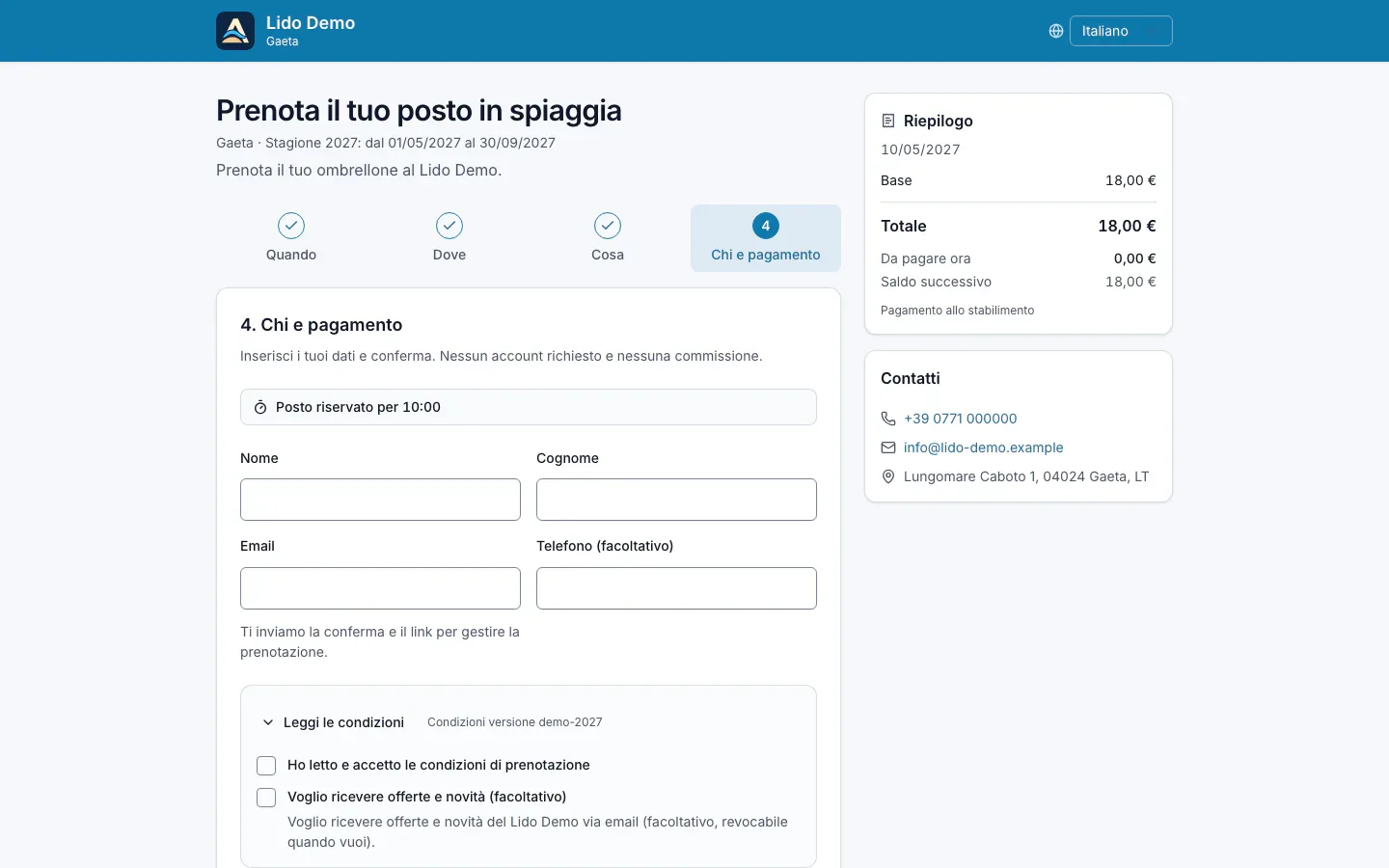
Task: Click the Base price label
Action: (896, 180)
